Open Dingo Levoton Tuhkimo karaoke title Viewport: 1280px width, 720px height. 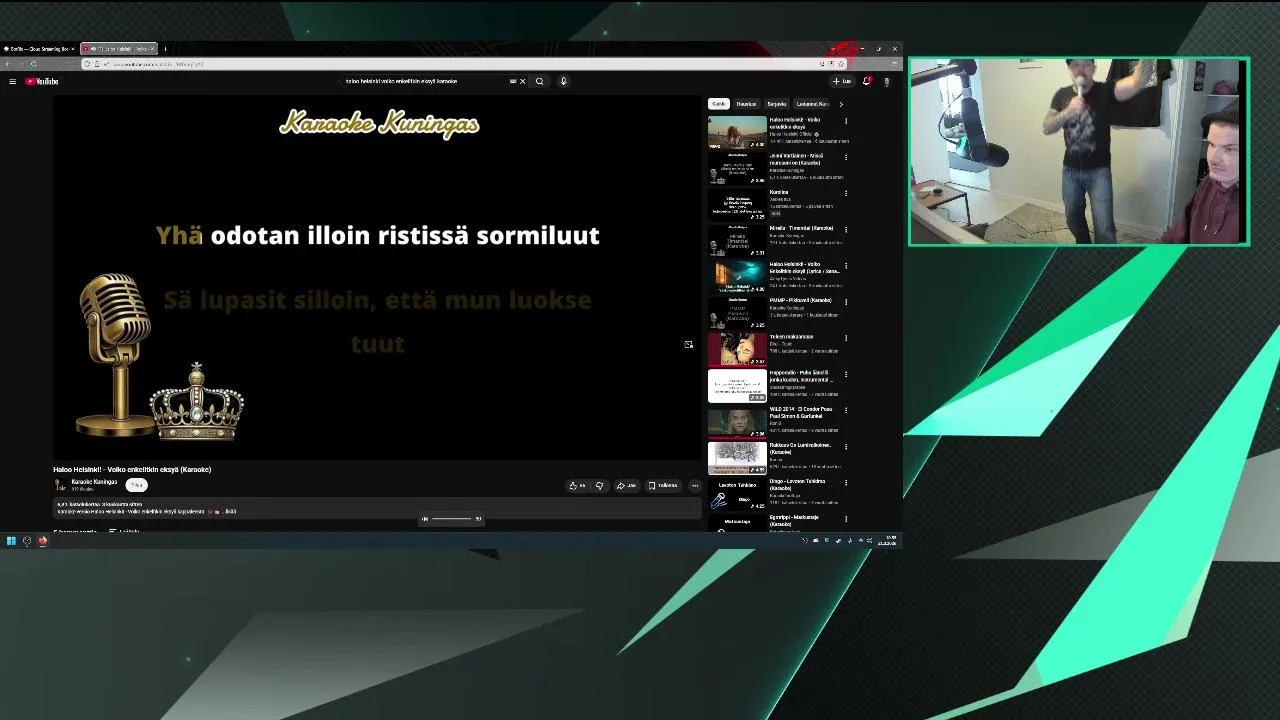(x=798, y=484)
